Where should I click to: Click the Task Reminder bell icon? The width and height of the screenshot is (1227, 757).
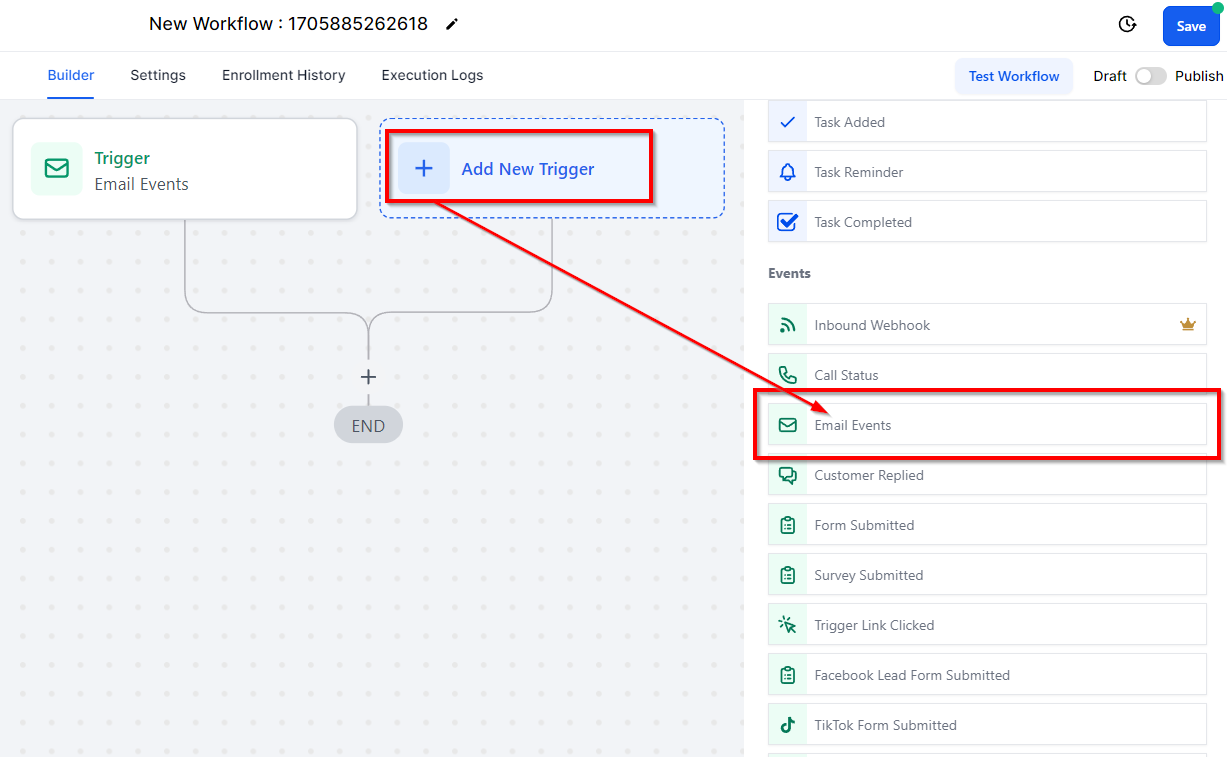click(788, 172)
